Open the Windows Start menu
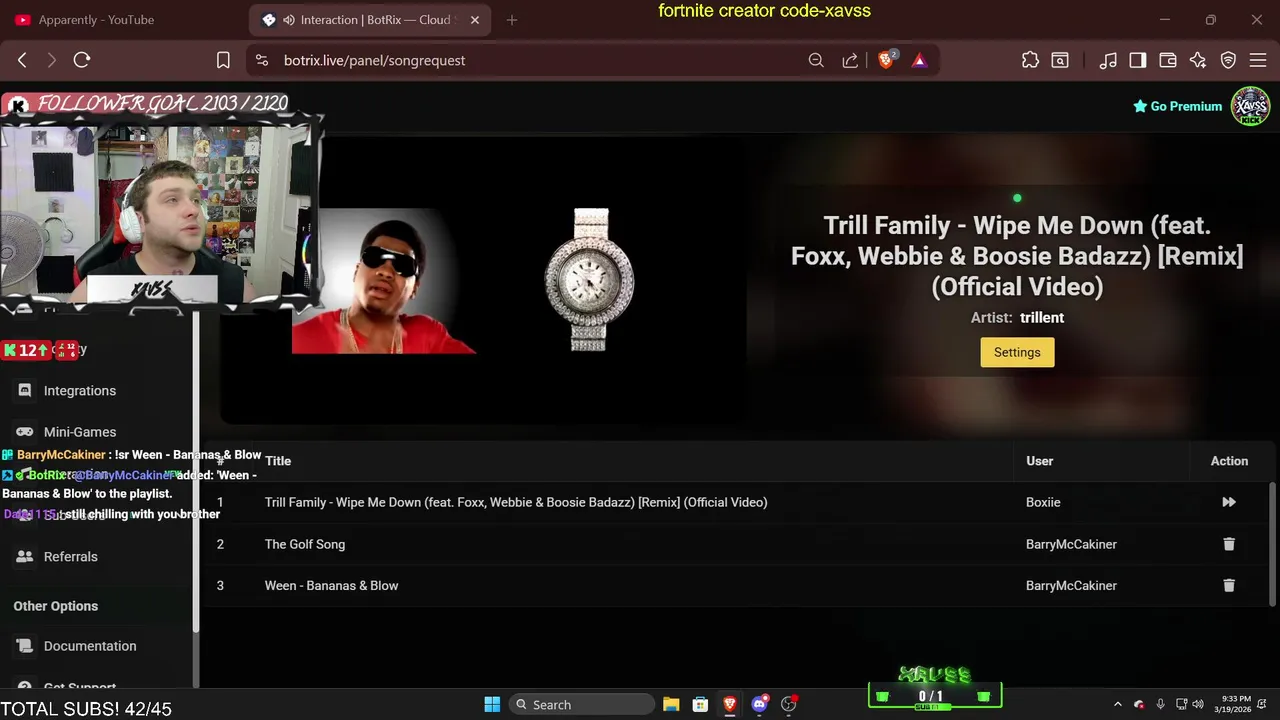Viewport: 1280px width, 720px height. coord(492,705)
